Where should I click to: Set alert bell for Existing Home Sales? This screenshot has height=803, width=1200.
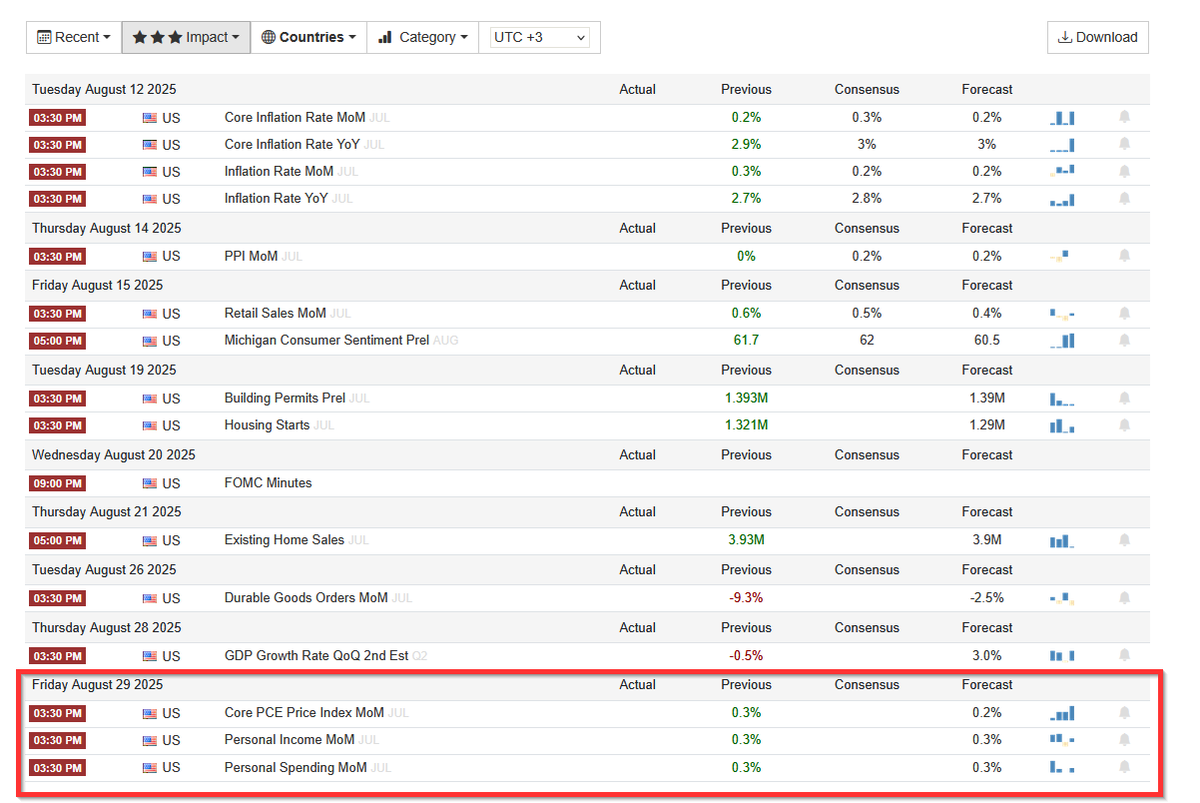pyautogui.click(x=1124, y=541)
